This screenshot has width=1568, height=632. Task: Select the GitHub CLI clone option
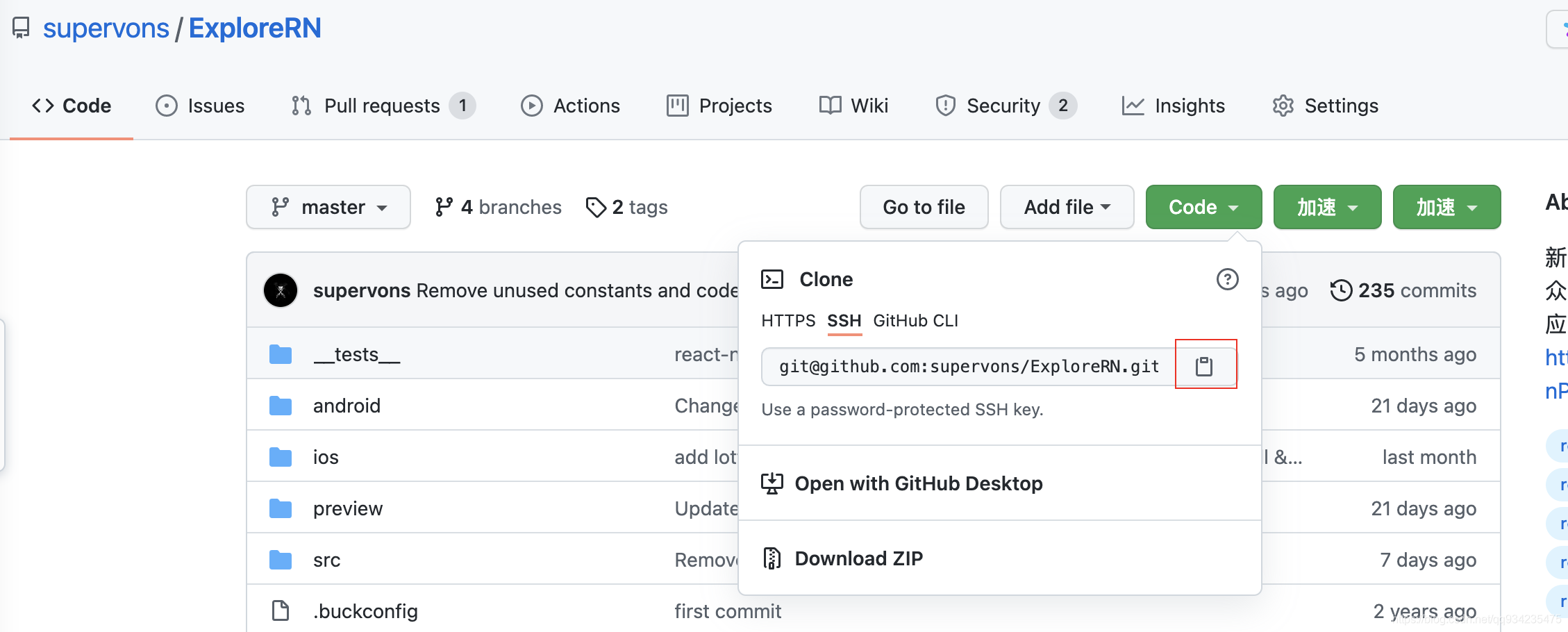[915, 321]
